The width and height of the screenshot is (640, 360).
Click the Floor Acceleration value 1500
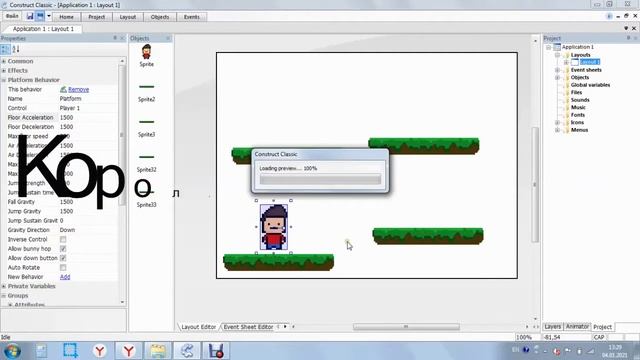pyautogui.click(x=67, y=118)
